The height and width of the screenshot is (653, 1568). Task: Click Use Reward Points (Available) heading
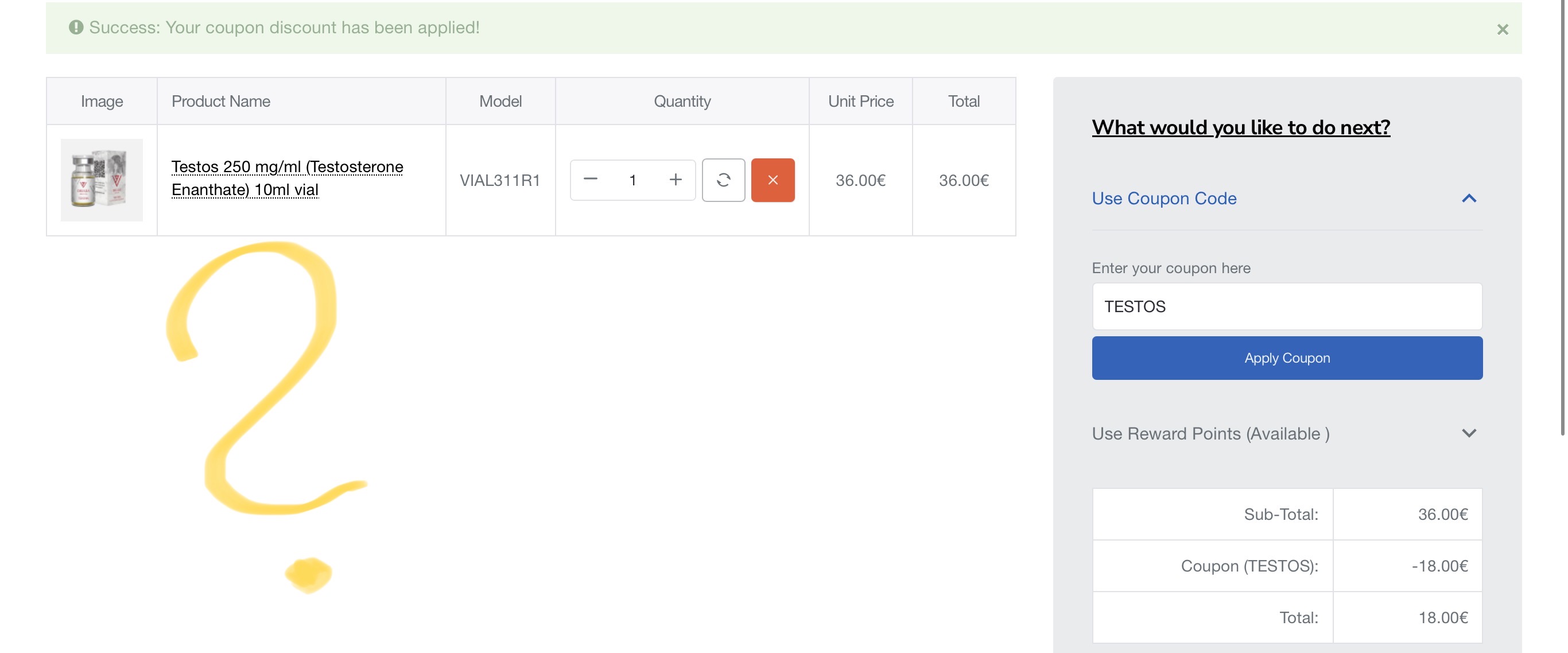pyautogui.click(x=1210, y=433)
